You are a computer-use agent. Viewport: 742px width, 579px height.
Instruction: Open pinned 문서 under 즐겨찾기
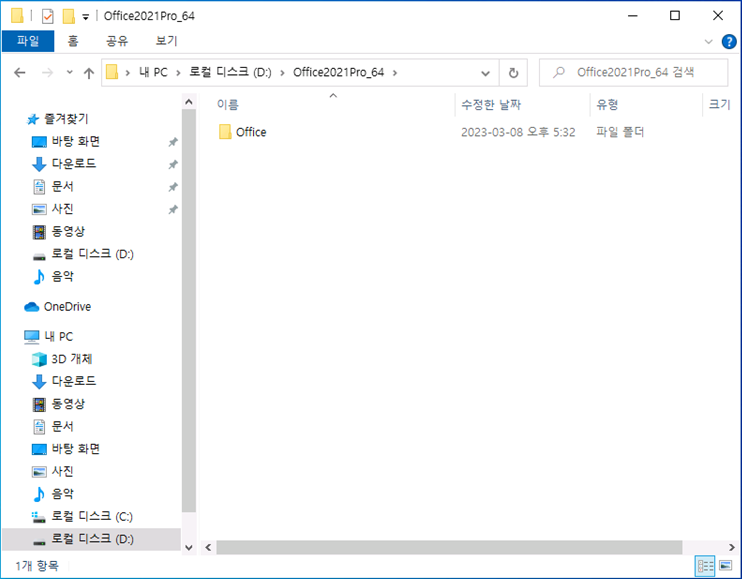pyautogui.click(x=62, y=186)
